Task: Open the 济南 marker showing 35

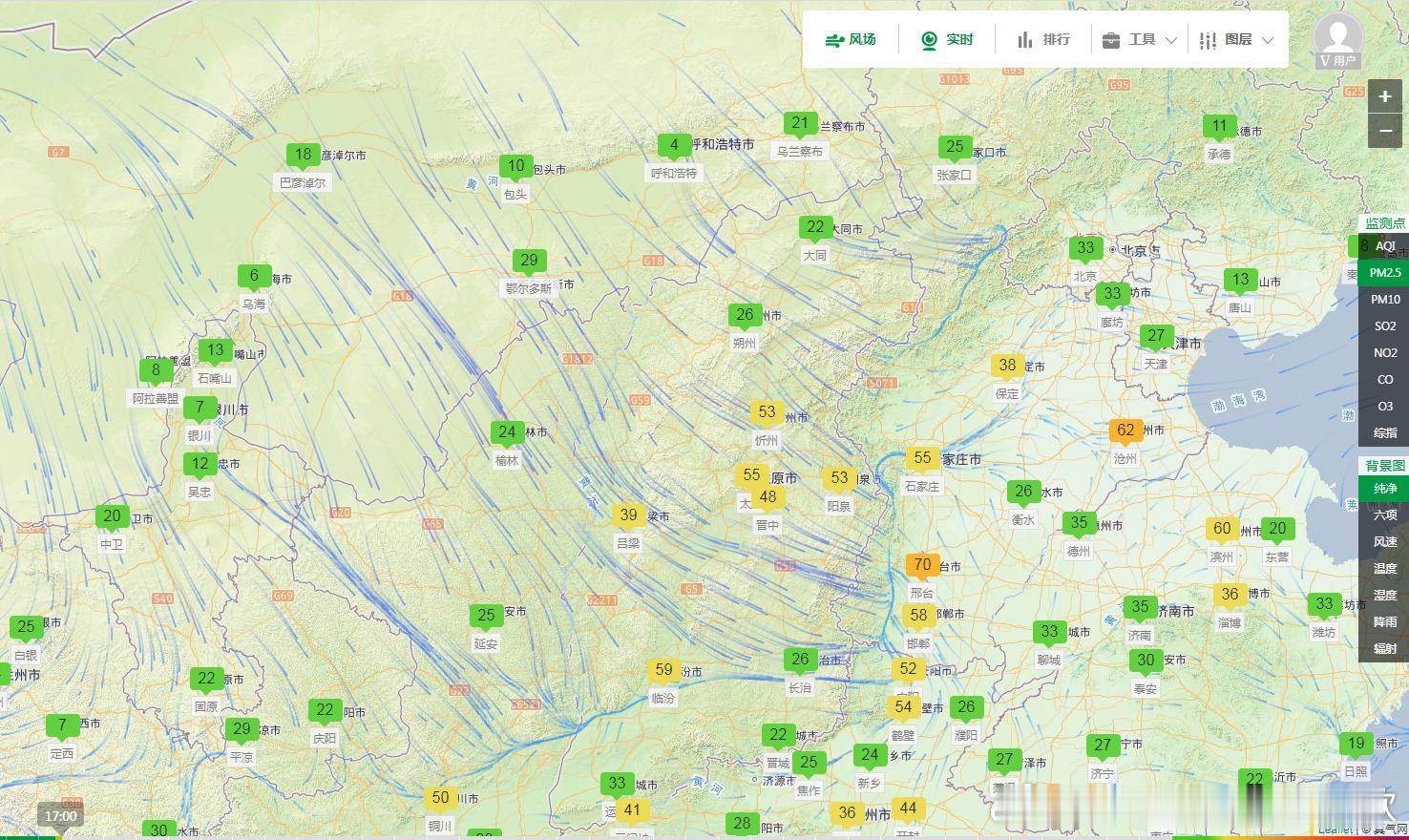Action: pos(1140,608)
